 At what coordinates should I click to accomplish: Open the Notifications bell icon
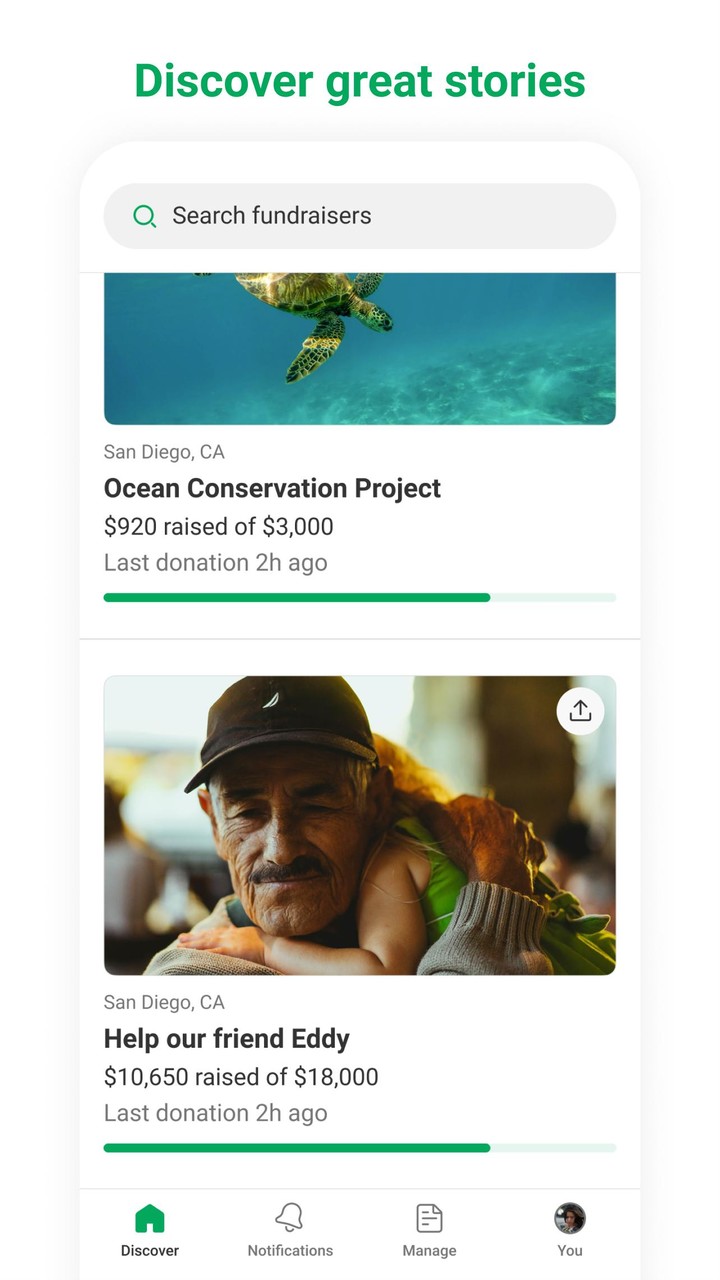(x=290, y=1217)
